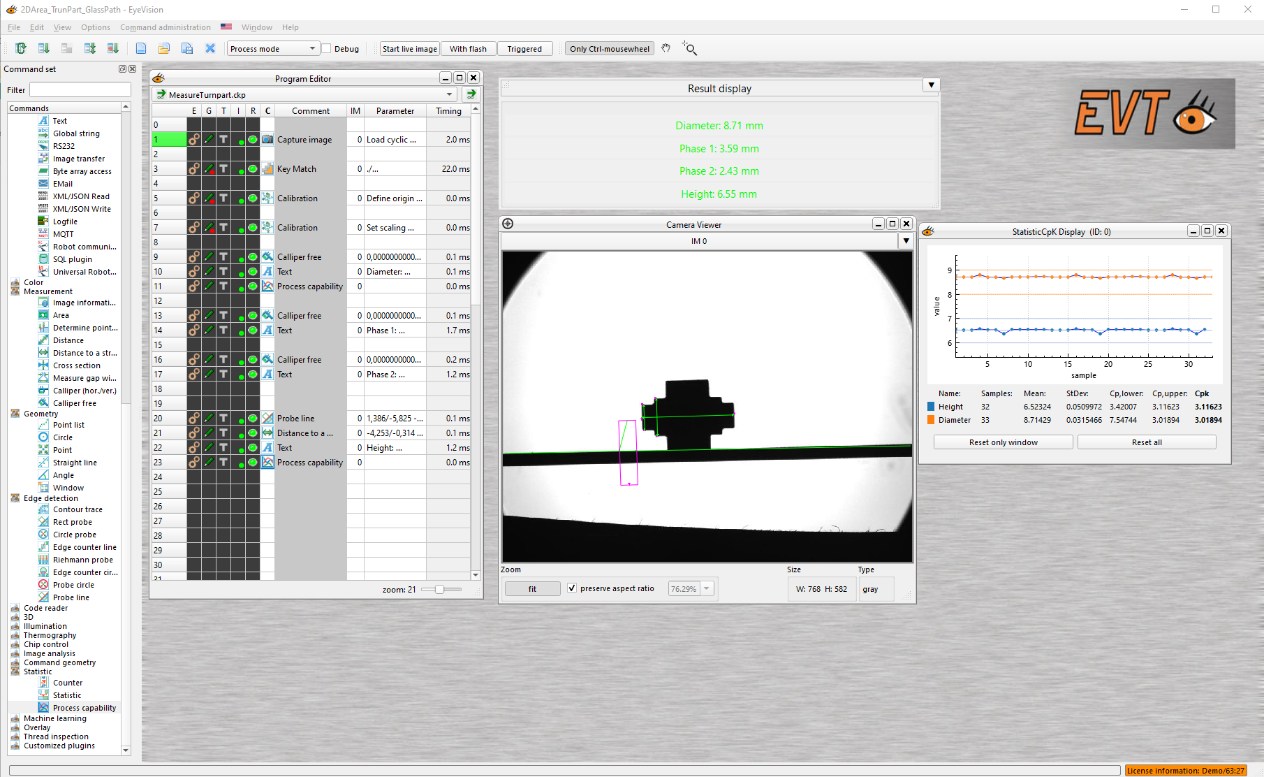Click the Capture image command icon in row 1

[x=268, y=140]
